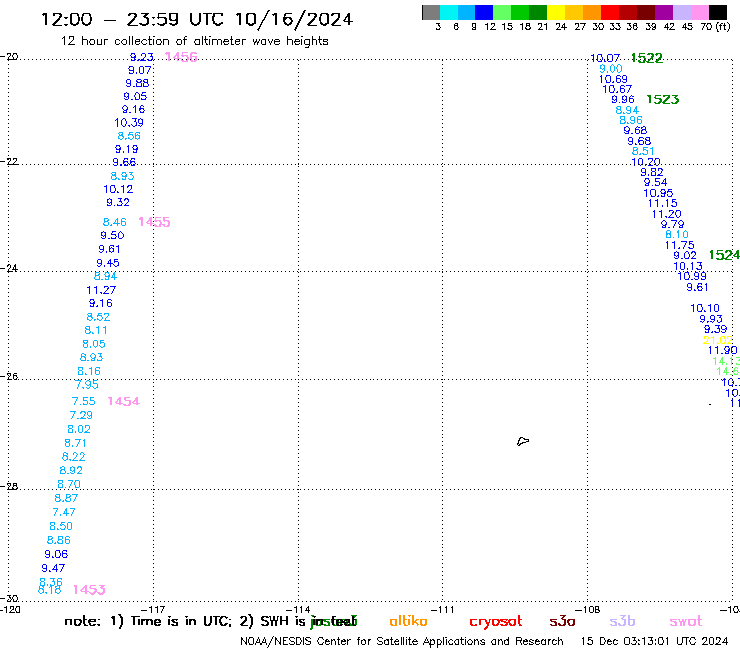Image resolution: width=740 pixels, height=650 pixels.
Task: Select wave height value 10.99
Action: point(692,276)
